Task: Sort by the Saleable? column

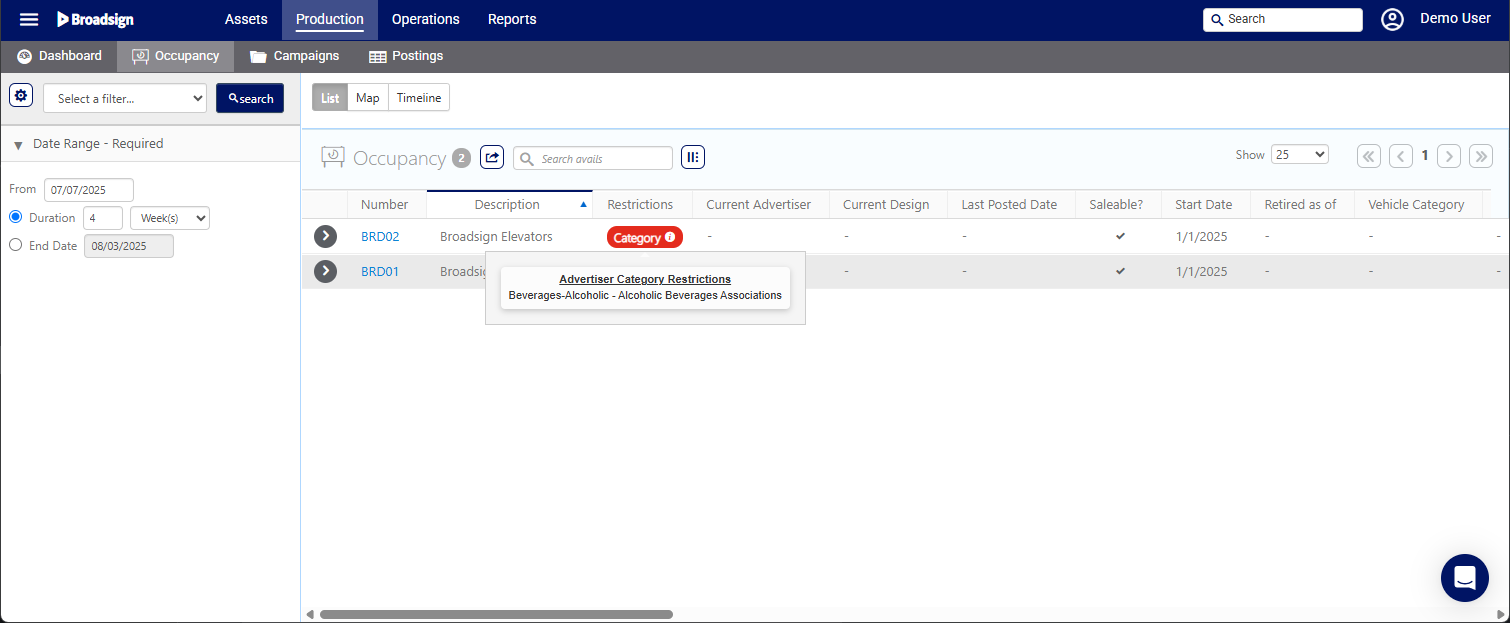Action: (x=1116, y=204)
